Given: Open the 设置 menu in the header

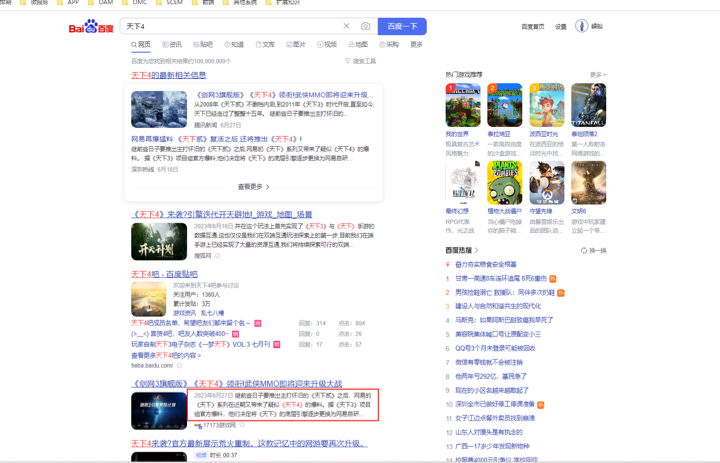Looking at the screenshot, I should click(x=561, y=27).
